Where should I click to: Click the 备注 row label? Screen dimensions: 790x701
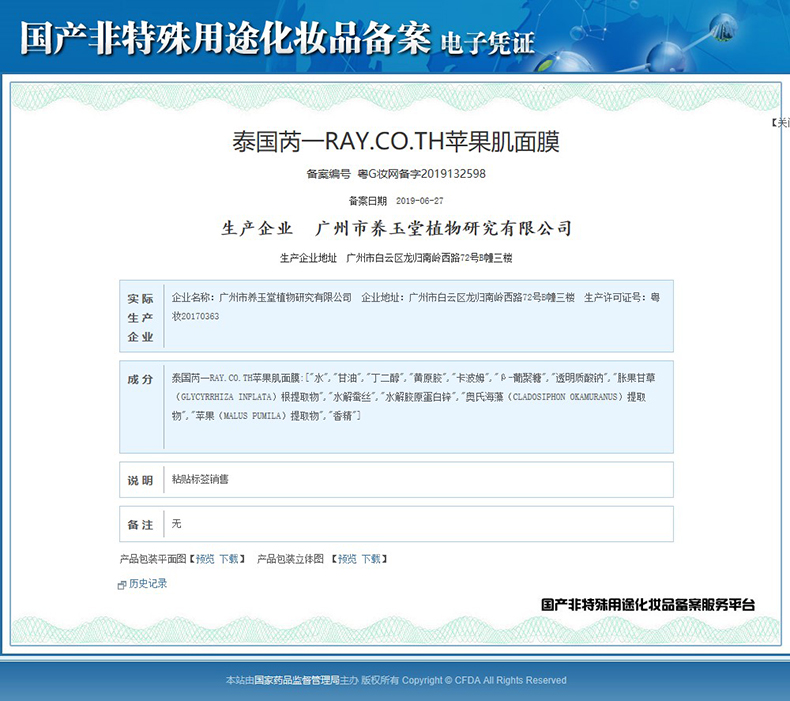(x=141, y=524)
